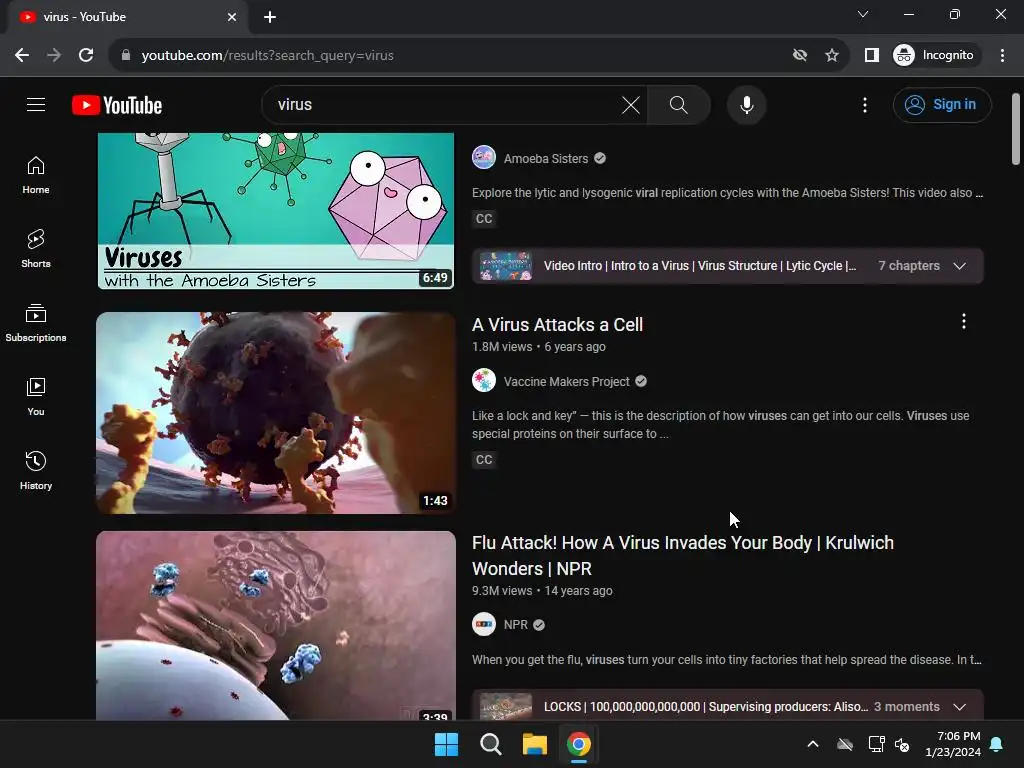Click the volume muted tray icon
This screenshot has height=768, width=1024.
[x=902, y=744]
